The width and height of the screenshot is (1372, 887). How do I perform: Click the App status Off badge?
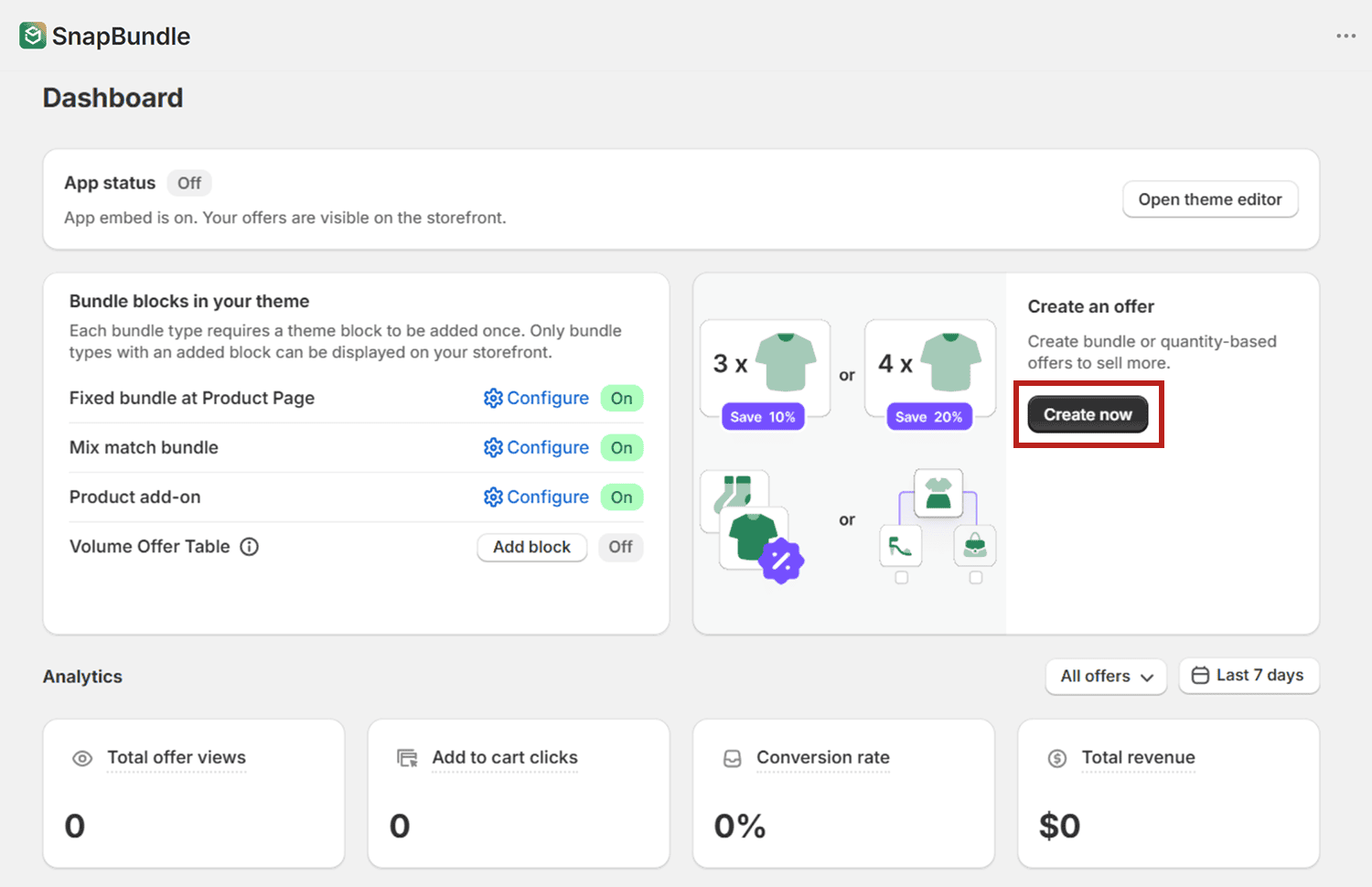click(x=189, y=183)
